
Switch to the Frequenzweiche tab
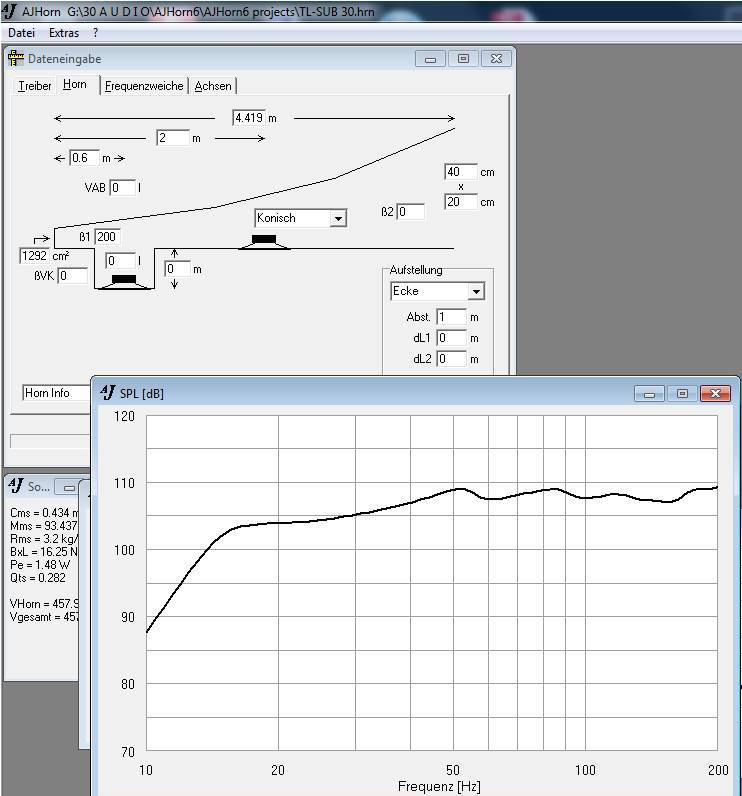pos(144,86)
